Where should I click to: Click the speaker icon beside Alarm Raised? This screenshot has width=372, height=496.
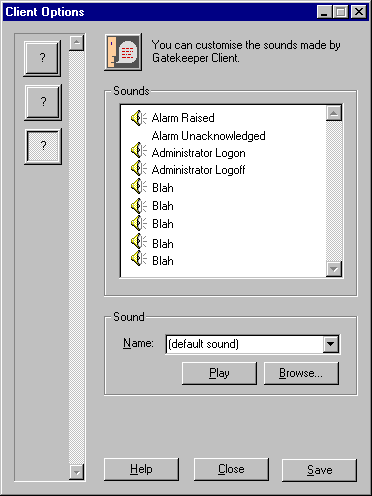(138, 118)
